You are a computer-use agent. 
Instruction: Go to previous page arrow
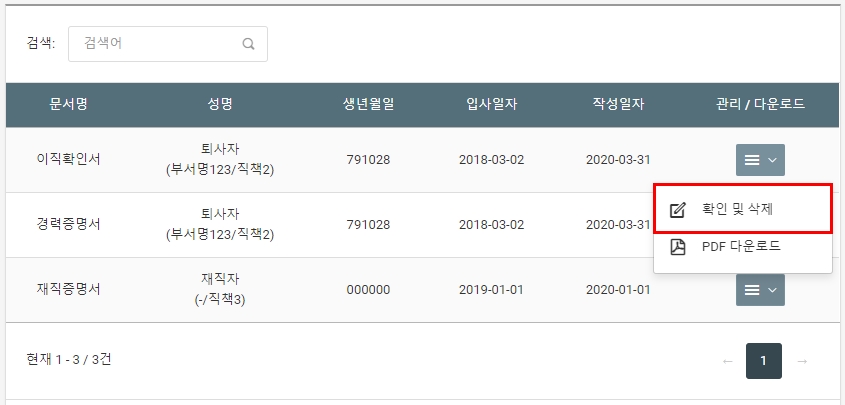[728, 361]
